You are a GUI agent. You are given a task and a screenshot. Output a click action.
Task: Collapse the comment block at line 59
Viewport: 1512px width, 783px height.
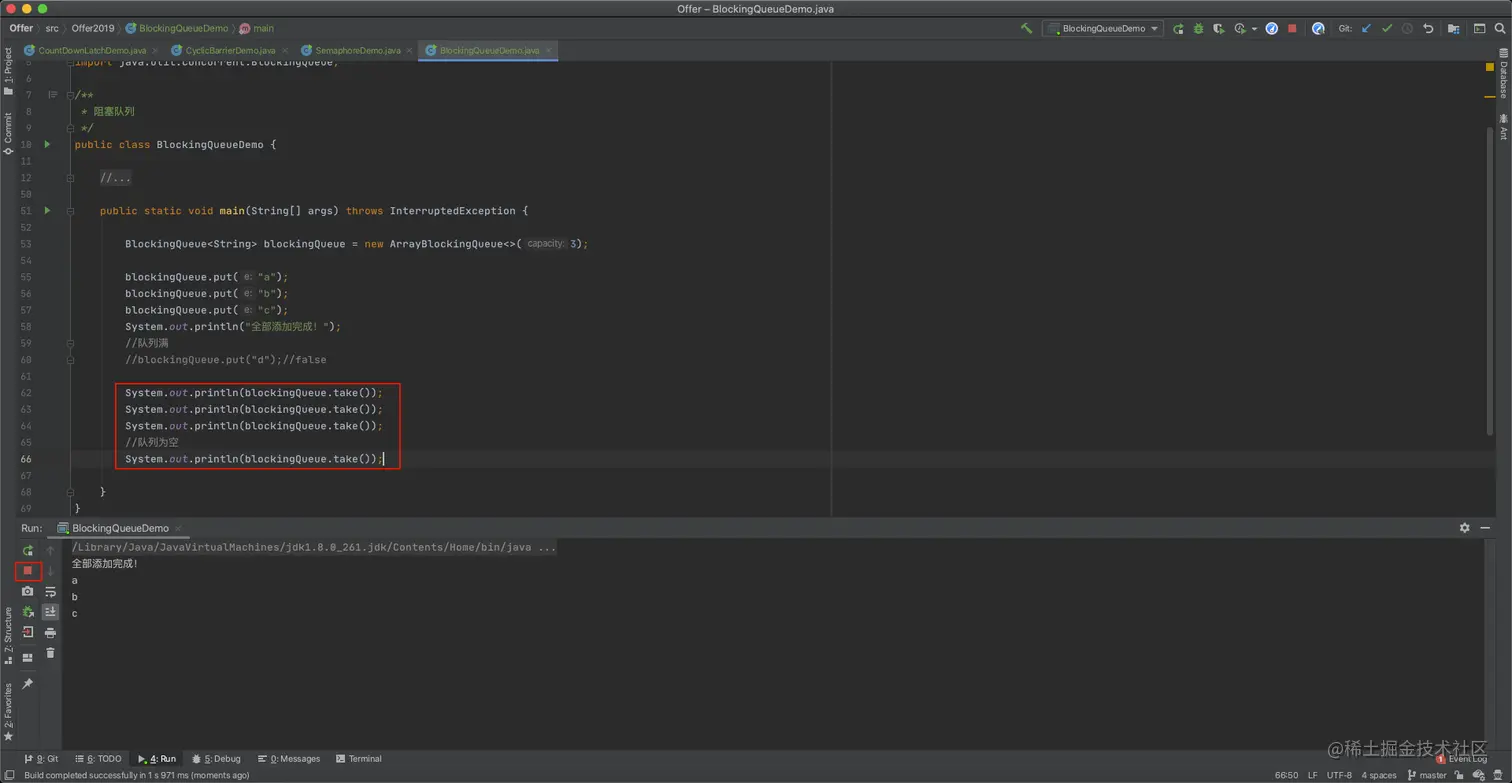(x=70, y=343)
